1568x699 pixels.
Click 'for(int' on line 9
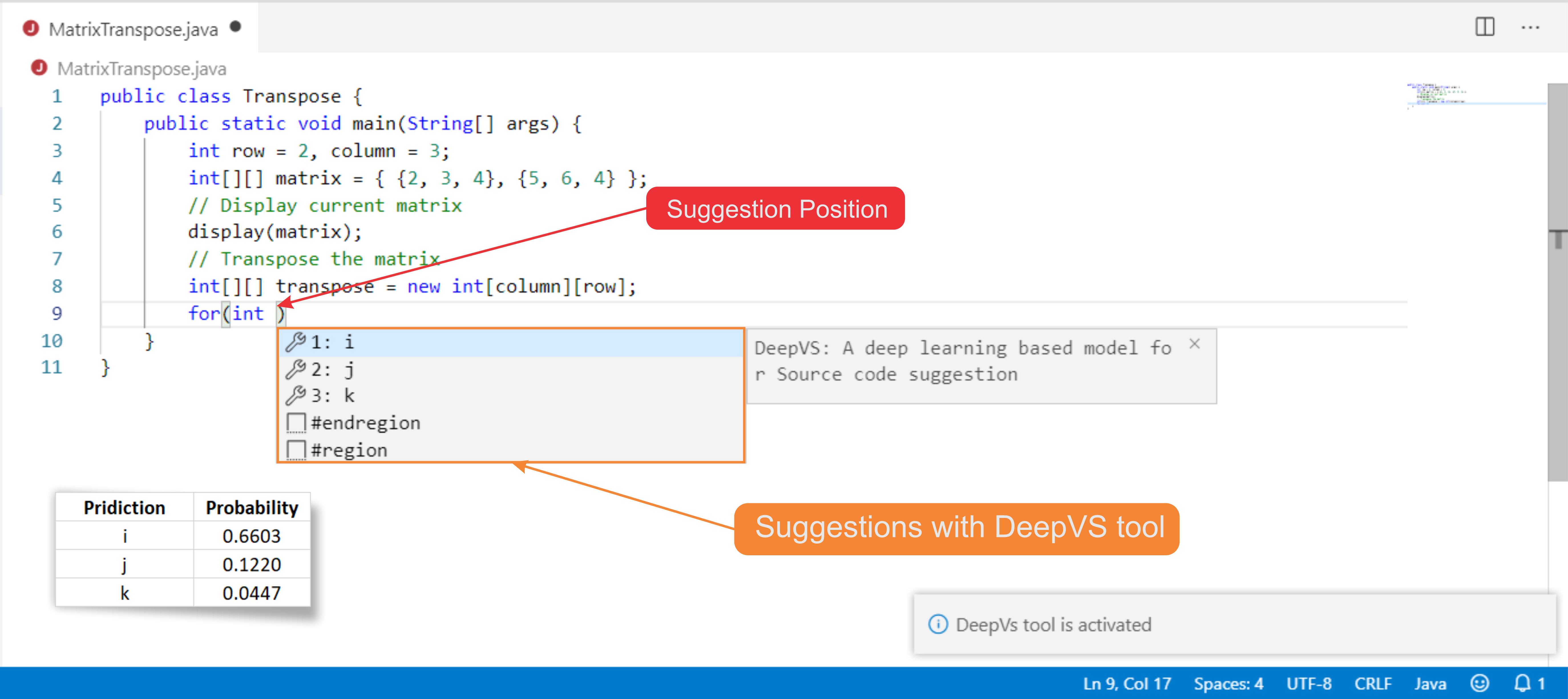click(x=226, y=314)
